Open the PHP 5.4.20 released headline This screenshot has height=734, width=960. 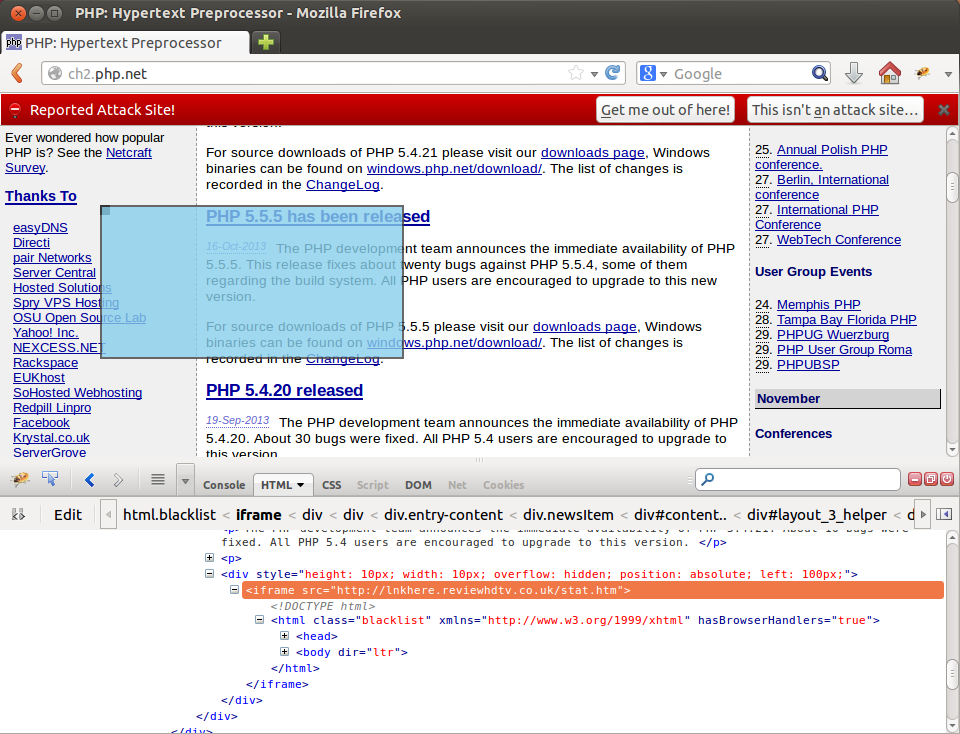coord(284,391)
